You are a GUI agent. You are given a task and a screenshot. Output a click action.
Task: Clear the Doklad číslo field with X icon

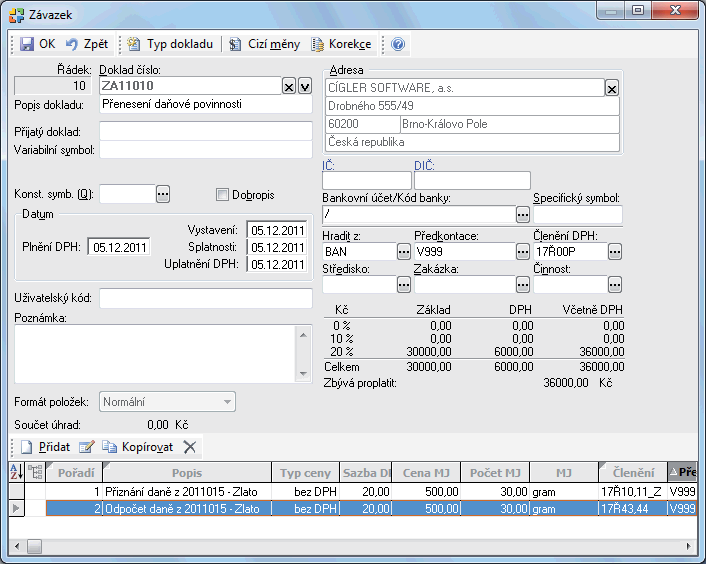coord(289,87)
